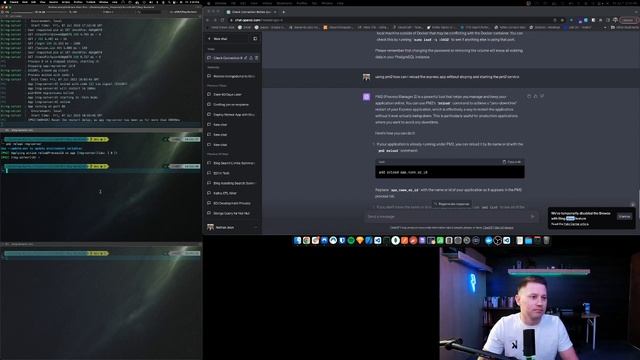Image resolution: width=640 pixels, height=360 pixels.
Task: Click Regenerate response
Action: pos(451,204)
